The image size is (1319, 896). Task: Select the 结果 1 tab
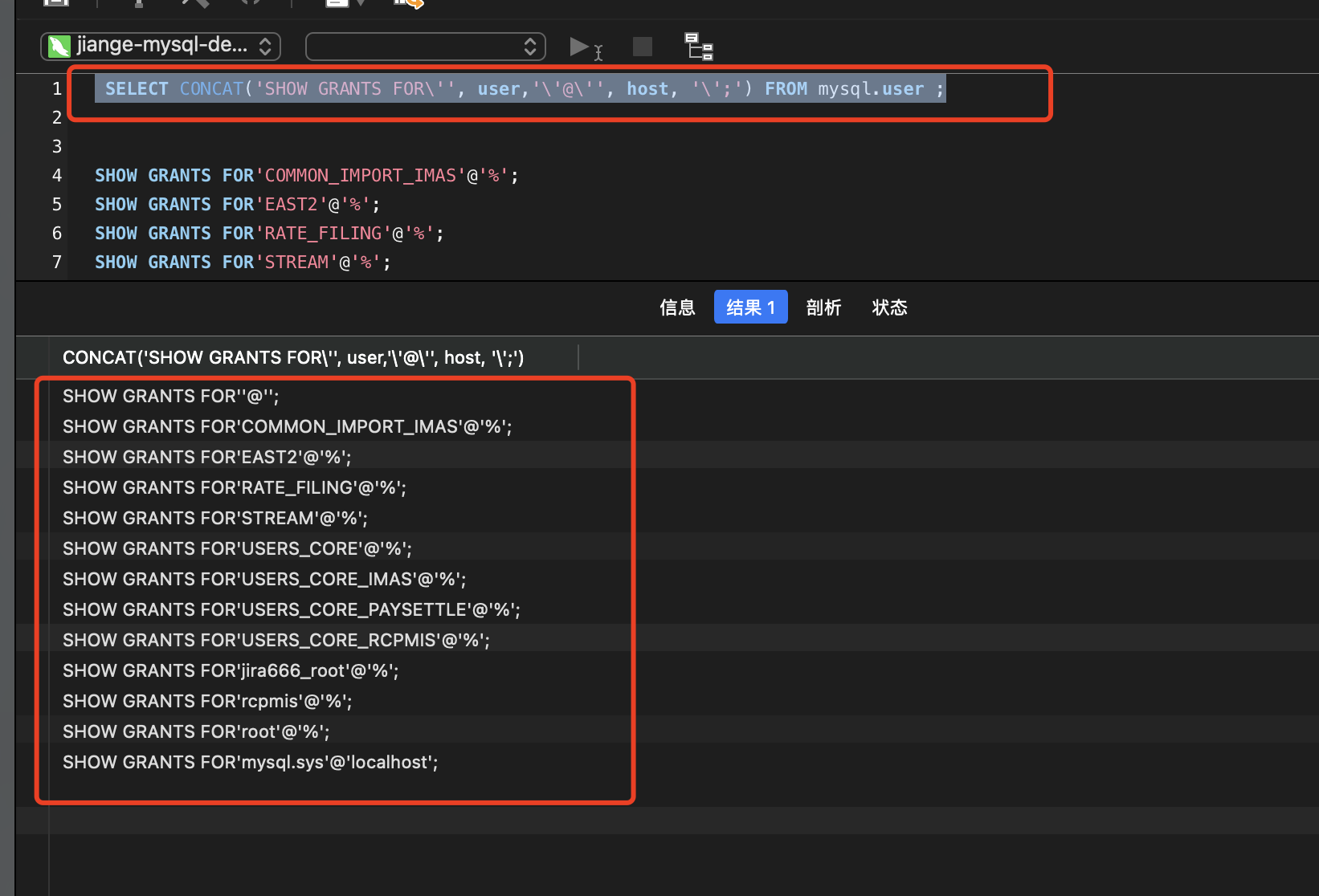tap(750, 307)
